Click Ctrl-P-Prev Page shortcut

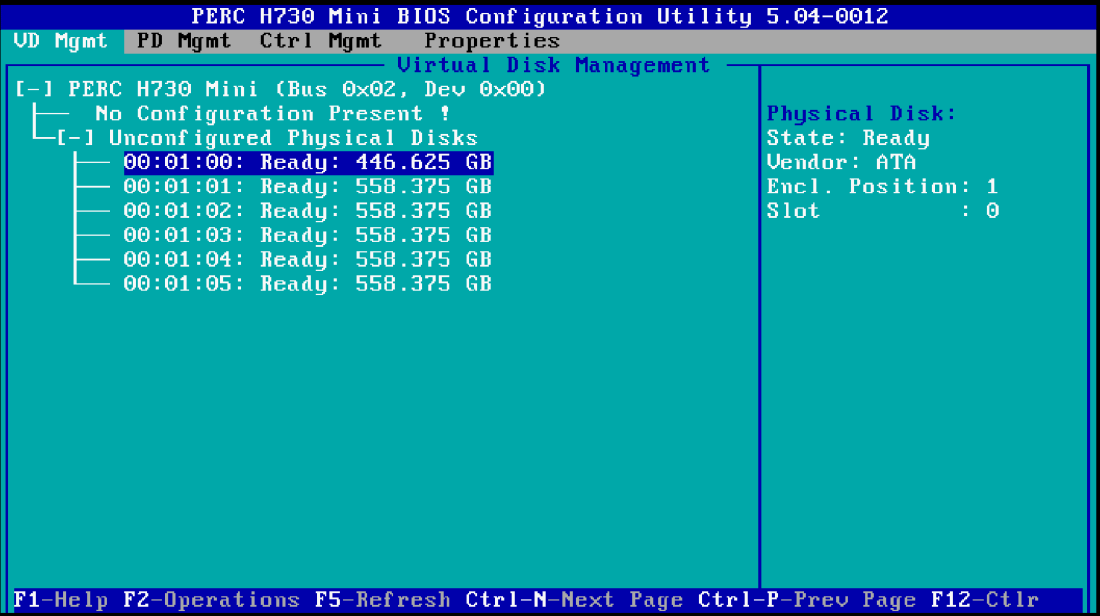click(x=806, y=600)
